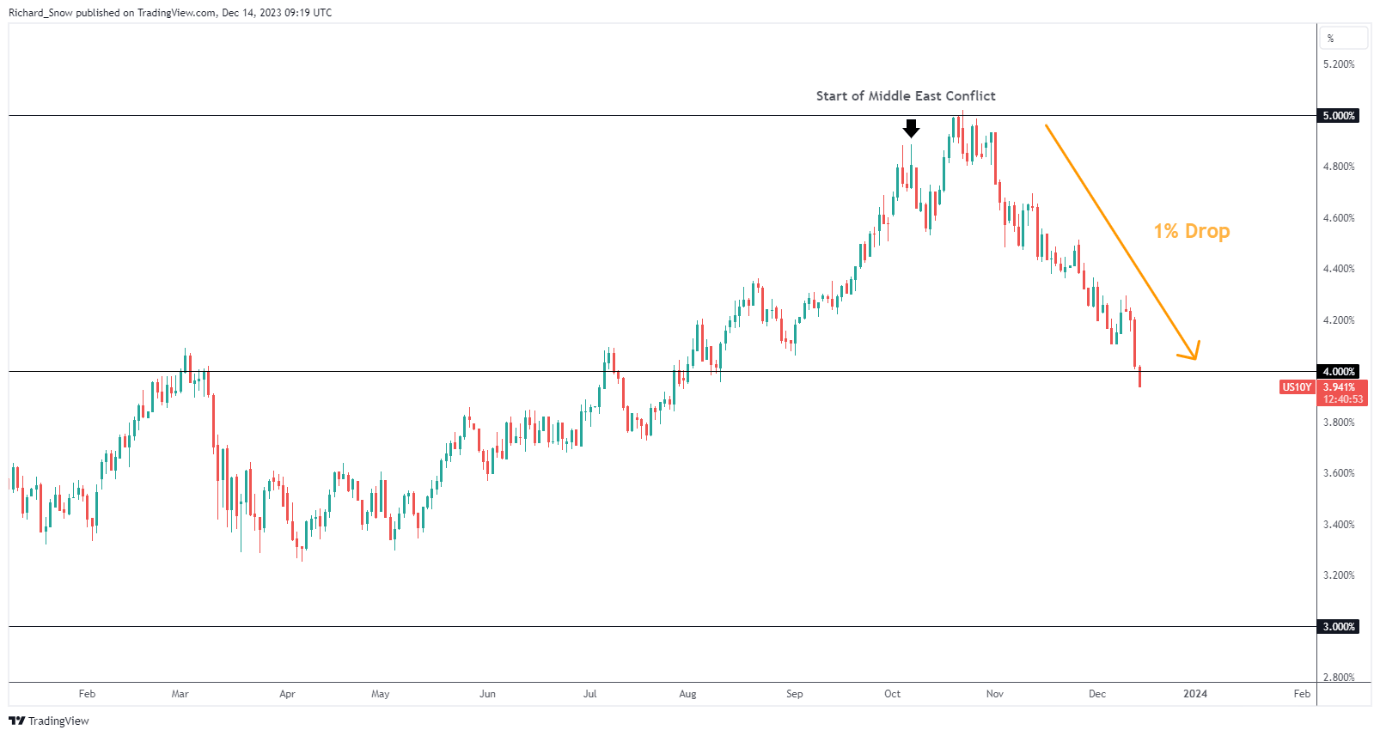Click the Nov label on time axis
The width and height of the screenshot is (1380, 736).
point(994,693)
